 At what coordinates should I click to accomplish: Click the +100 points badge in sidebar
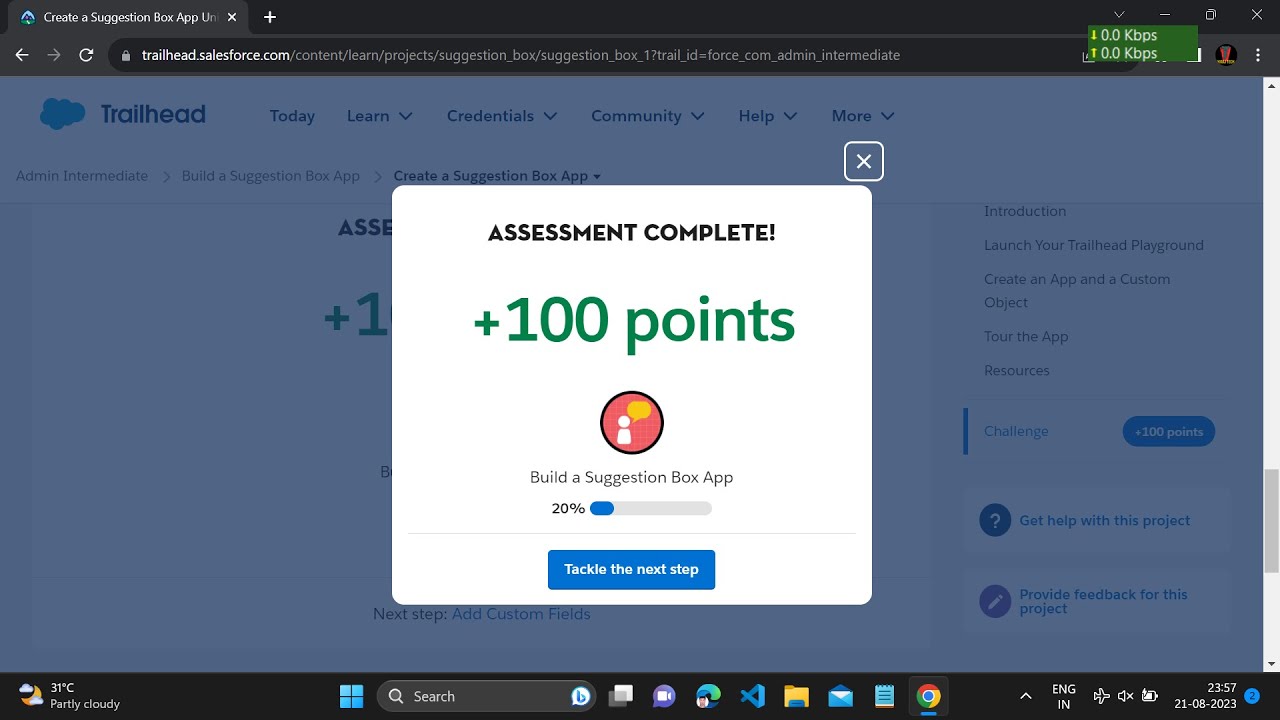tap(1169, 432)
